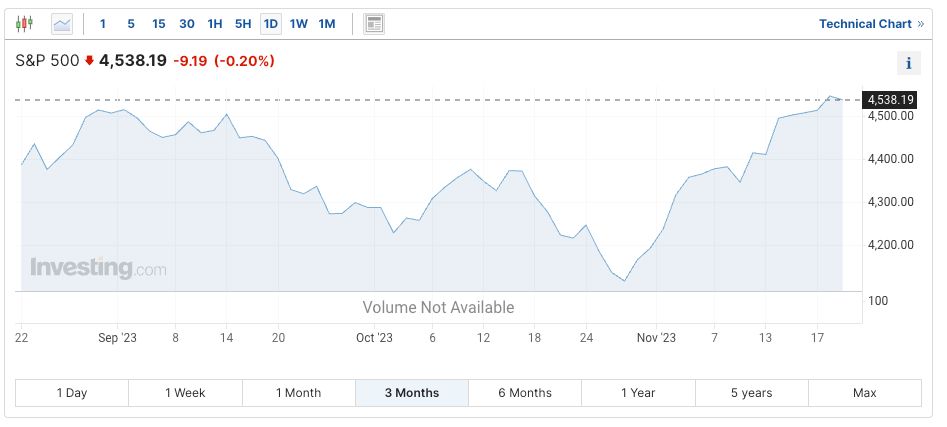Click the news/layout icon in toolbar
Screen dimensions: 947x427
(374, 23)
